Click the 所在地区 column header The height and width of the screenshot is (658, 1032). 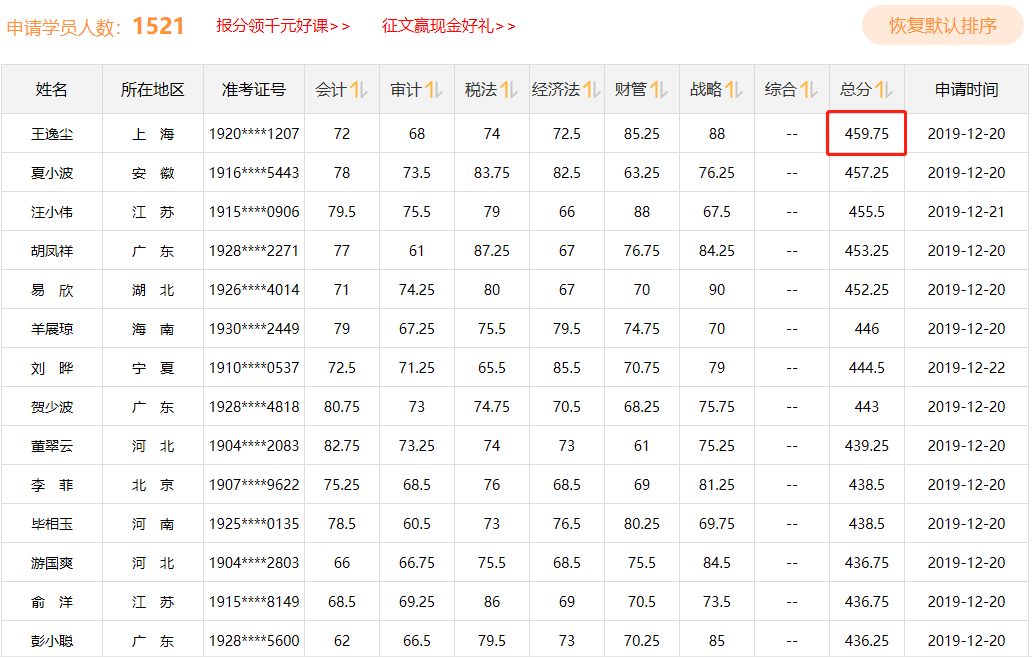[151, 88]
